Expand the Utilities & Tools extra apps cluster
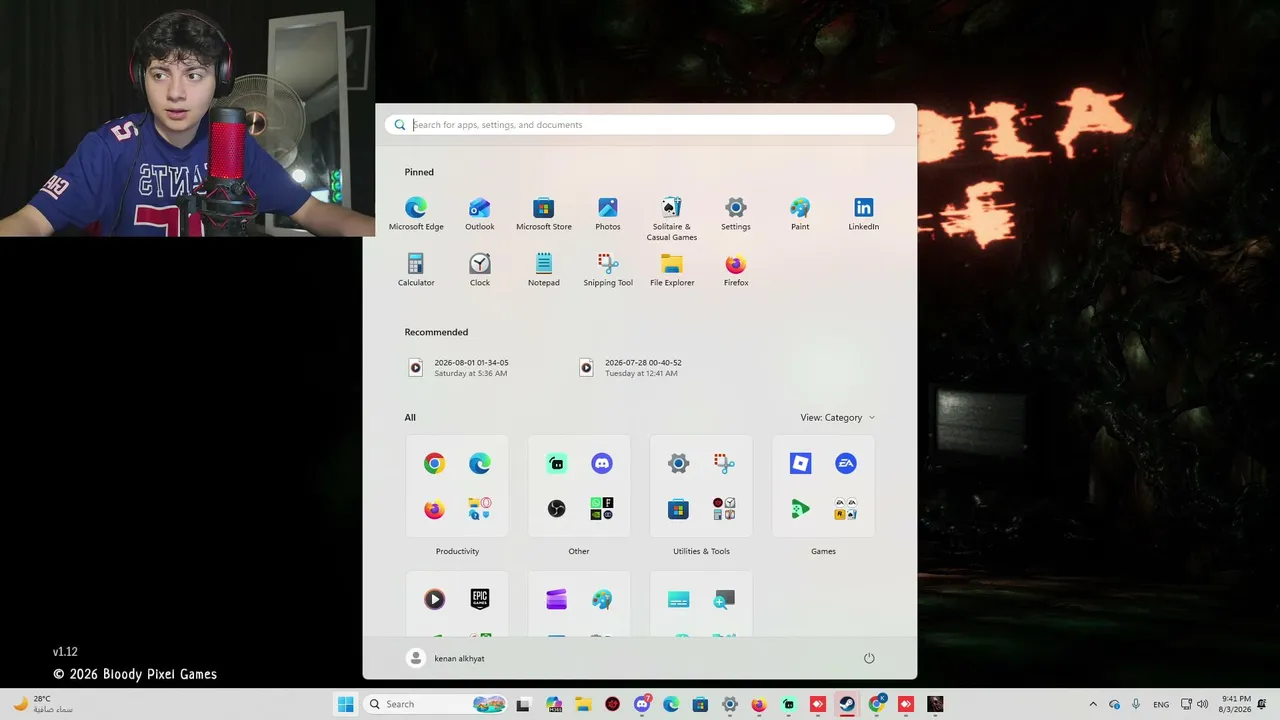Screen dimensions: 1280x720 tap(724, 509)
